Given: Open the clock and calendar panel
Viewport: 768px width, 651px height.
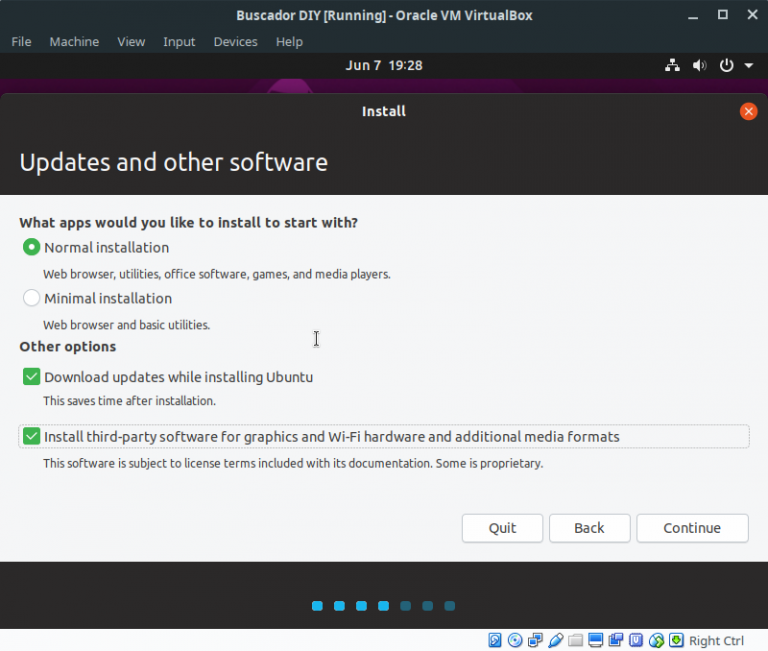Looking at the screenshot, I should 384,65.
